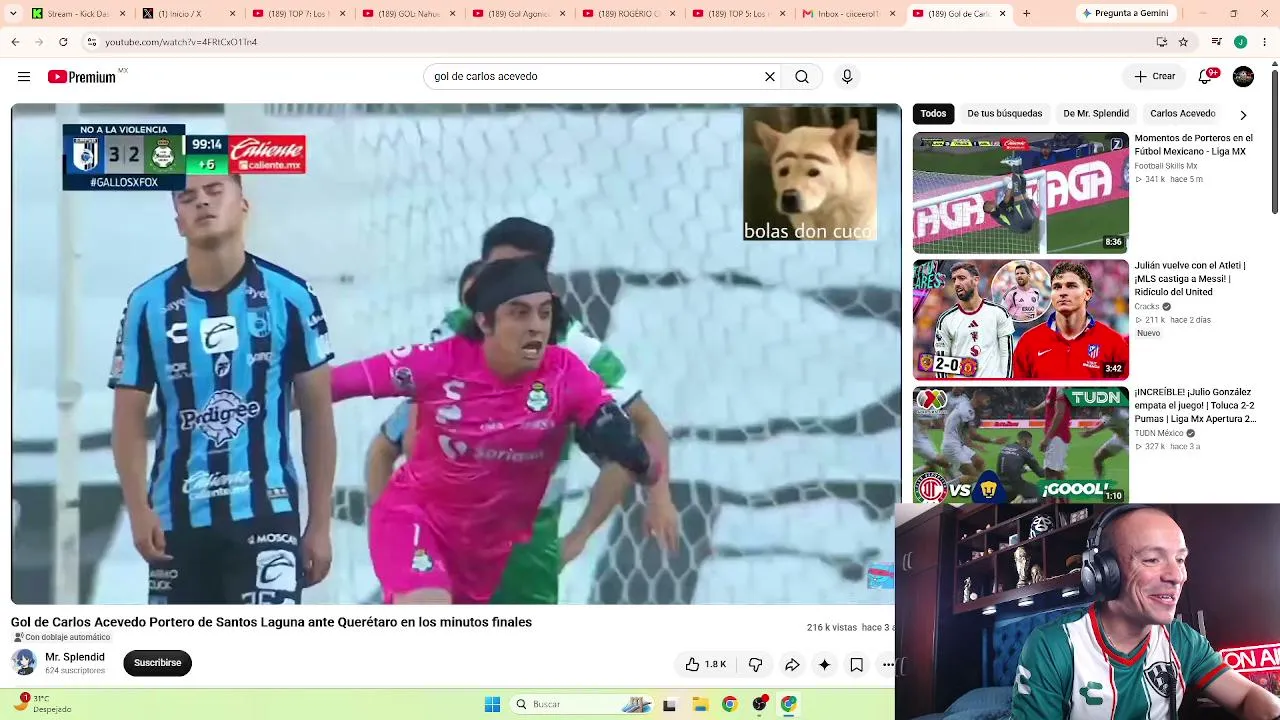Switch to the ROGÉRIO tab
The height and width of the screenshot is (720, 1280).
tap(627, 13)
